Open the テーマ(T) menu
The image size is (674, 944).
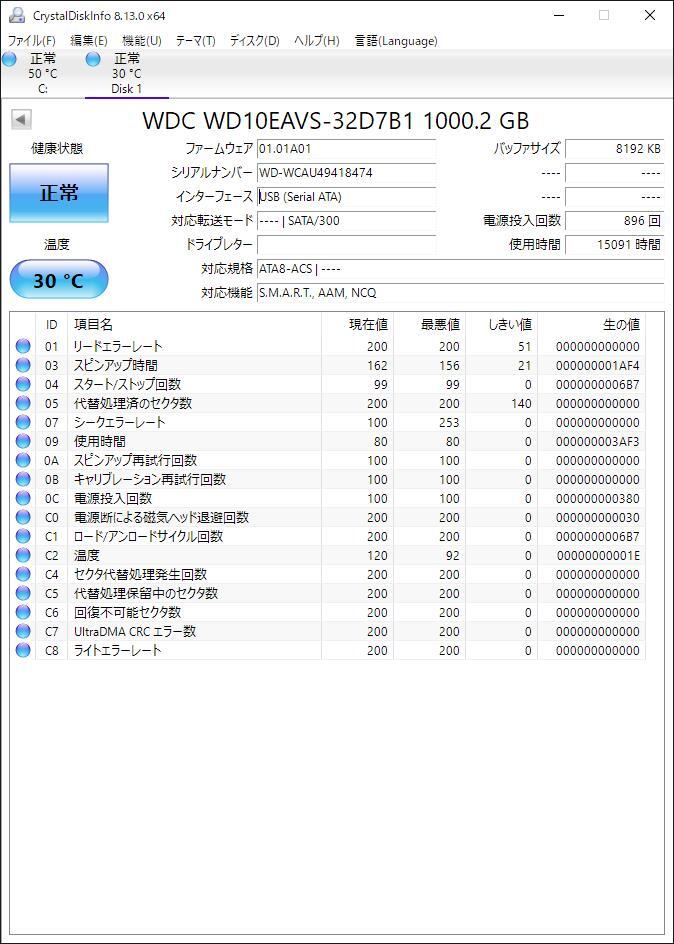pyautogui.click(x=195, y=41)
